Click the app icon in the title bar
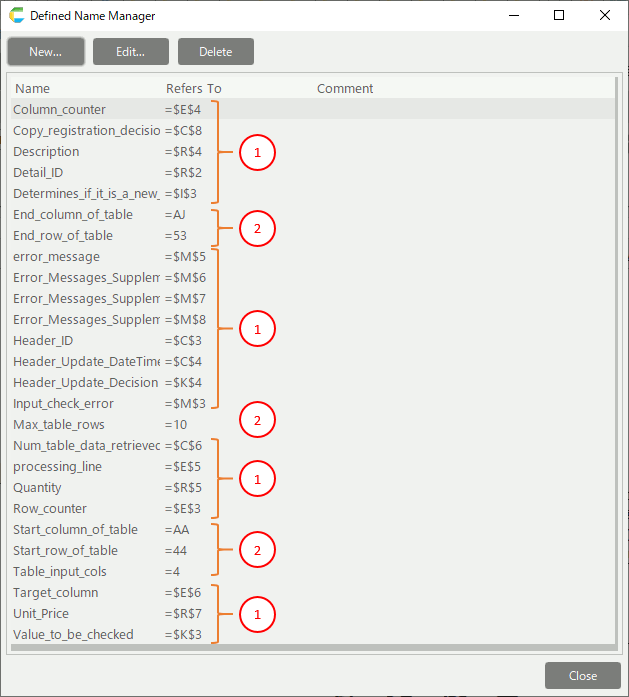 coord(16,16)
